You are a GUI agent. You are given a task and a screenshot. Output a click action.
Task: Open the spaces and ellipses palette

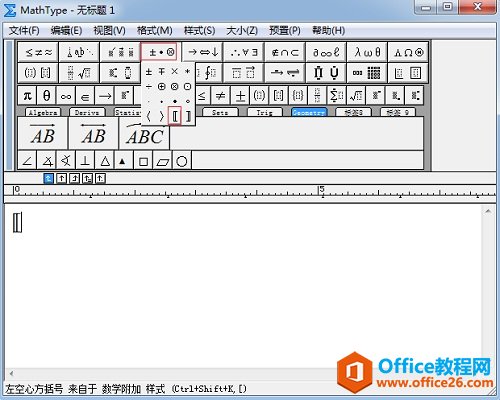coord(79,52)
